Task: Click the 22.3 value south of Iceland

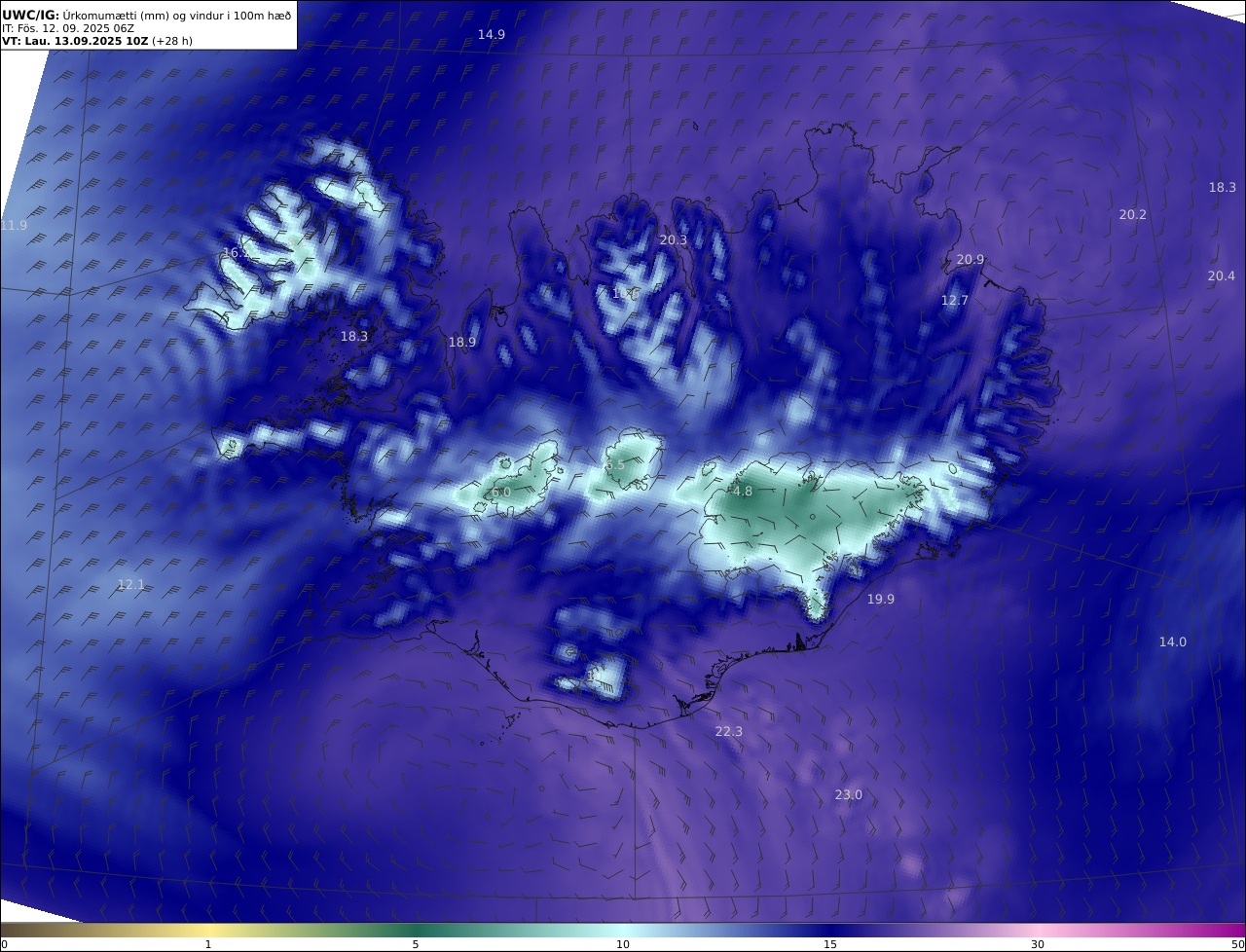Action: [728, 732]
